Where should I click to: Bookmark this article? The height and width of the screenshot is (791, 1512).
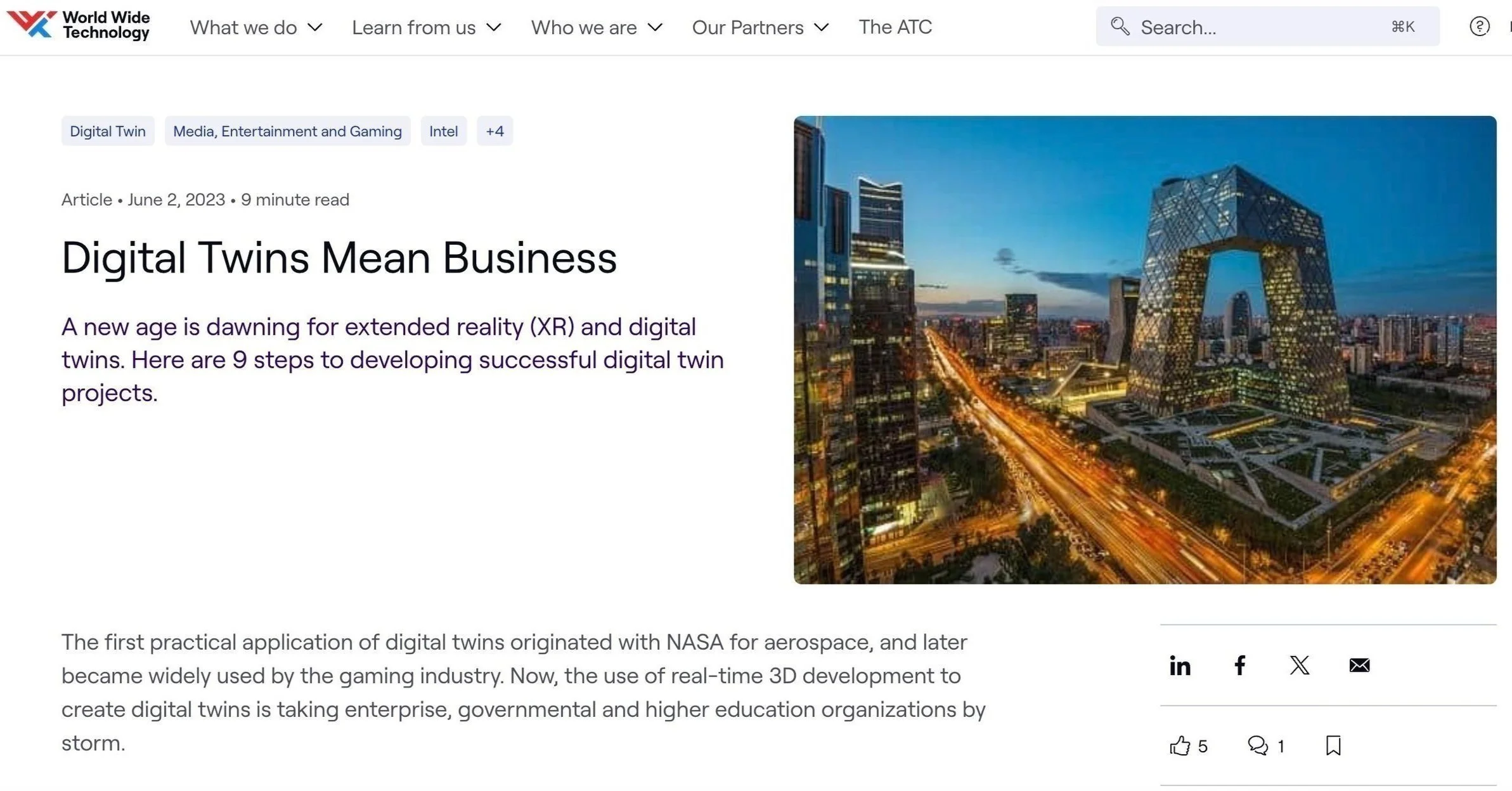(1333, 746)
